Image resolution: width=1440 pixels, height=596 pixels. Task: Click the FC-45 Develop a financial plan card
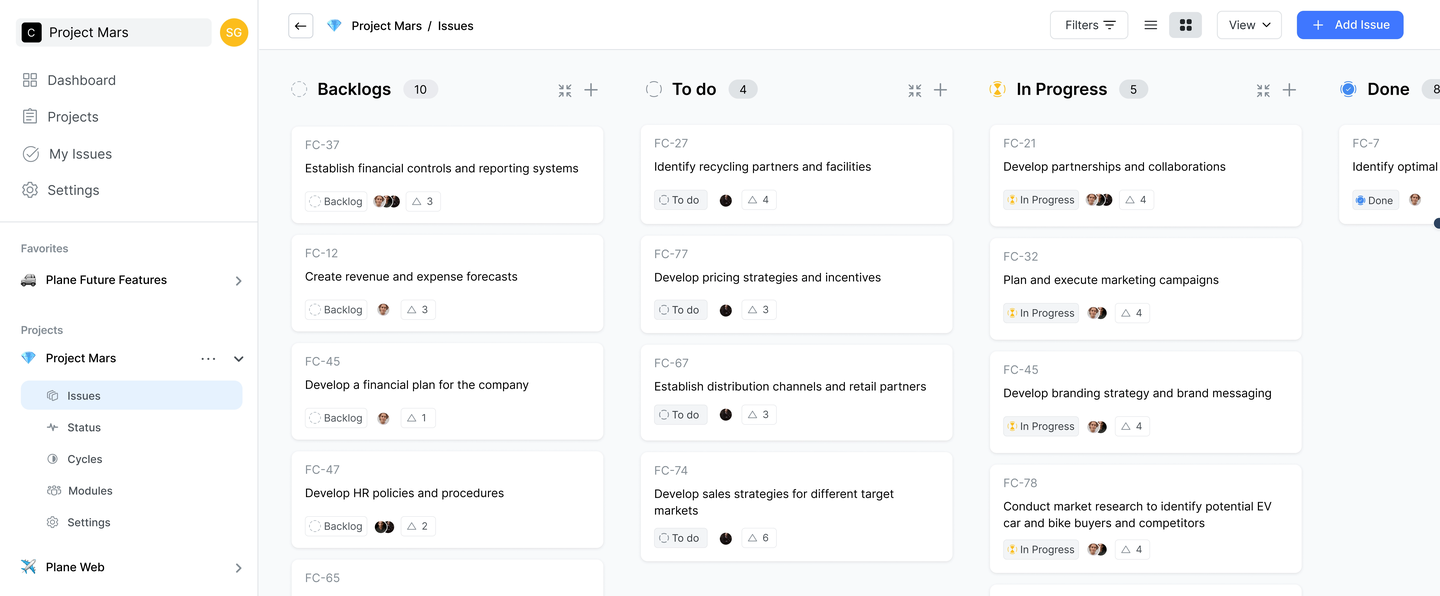pos(447,392)
